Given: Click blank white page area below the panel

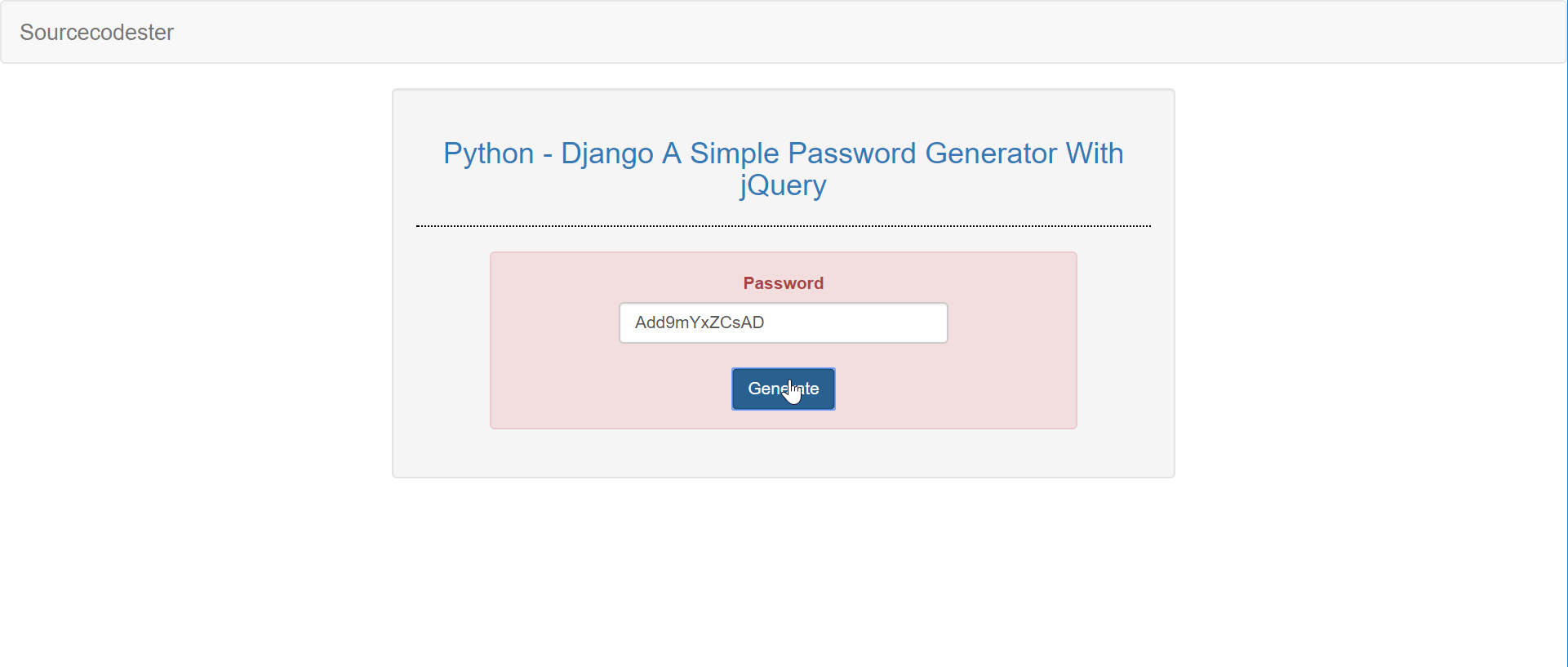Looking at the screenshot, I should (783, 571).
